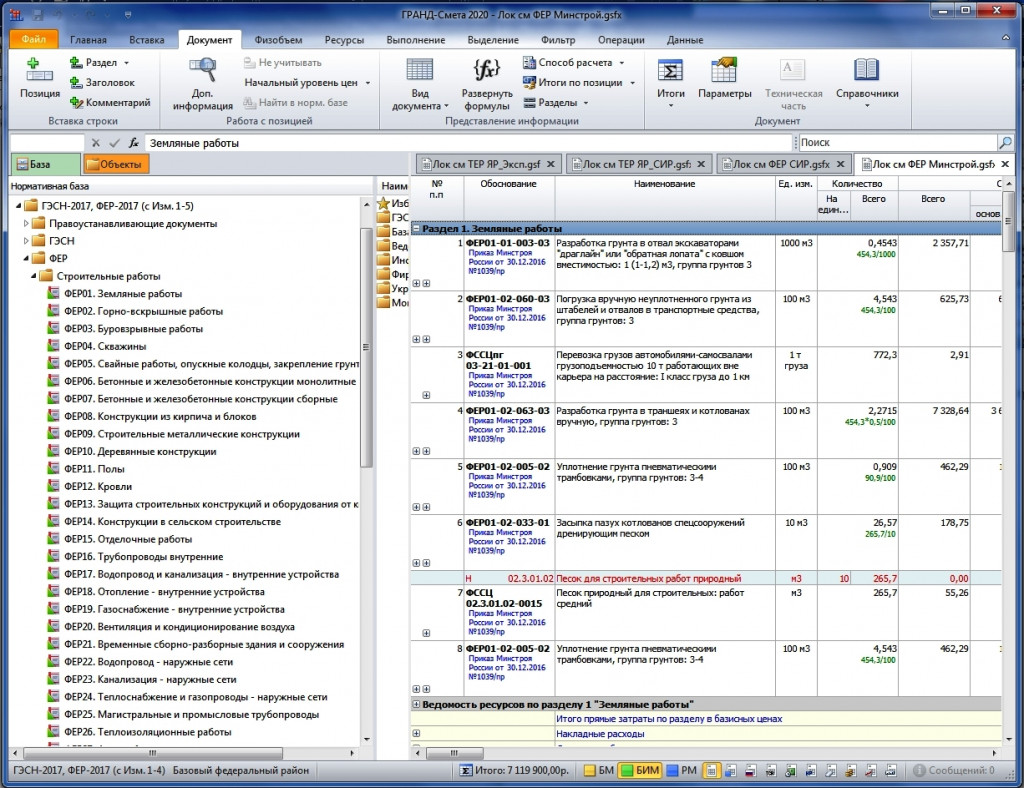Click the last icon before Сообщений in status bar
This screenshot has height=788, width=1024.
(x=890, y=770)
